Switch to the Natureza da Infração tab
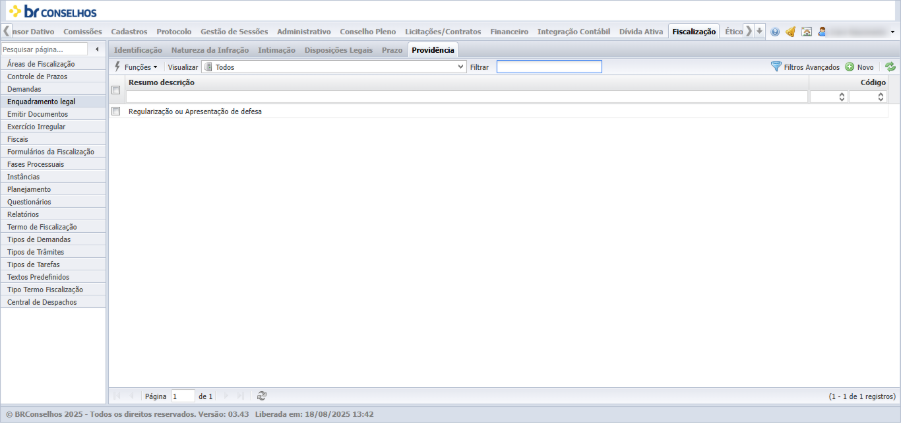The image size is (901, 423). click(x=210, y=51)
